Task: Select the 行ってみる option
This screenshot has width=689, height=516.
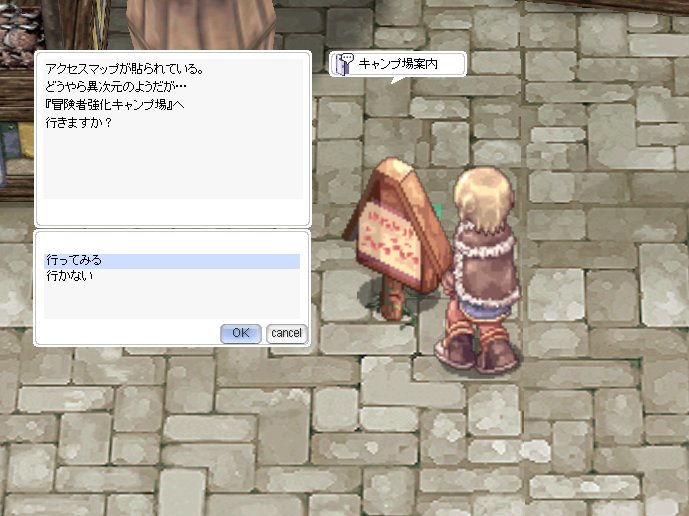Action: tap(172, 261)
